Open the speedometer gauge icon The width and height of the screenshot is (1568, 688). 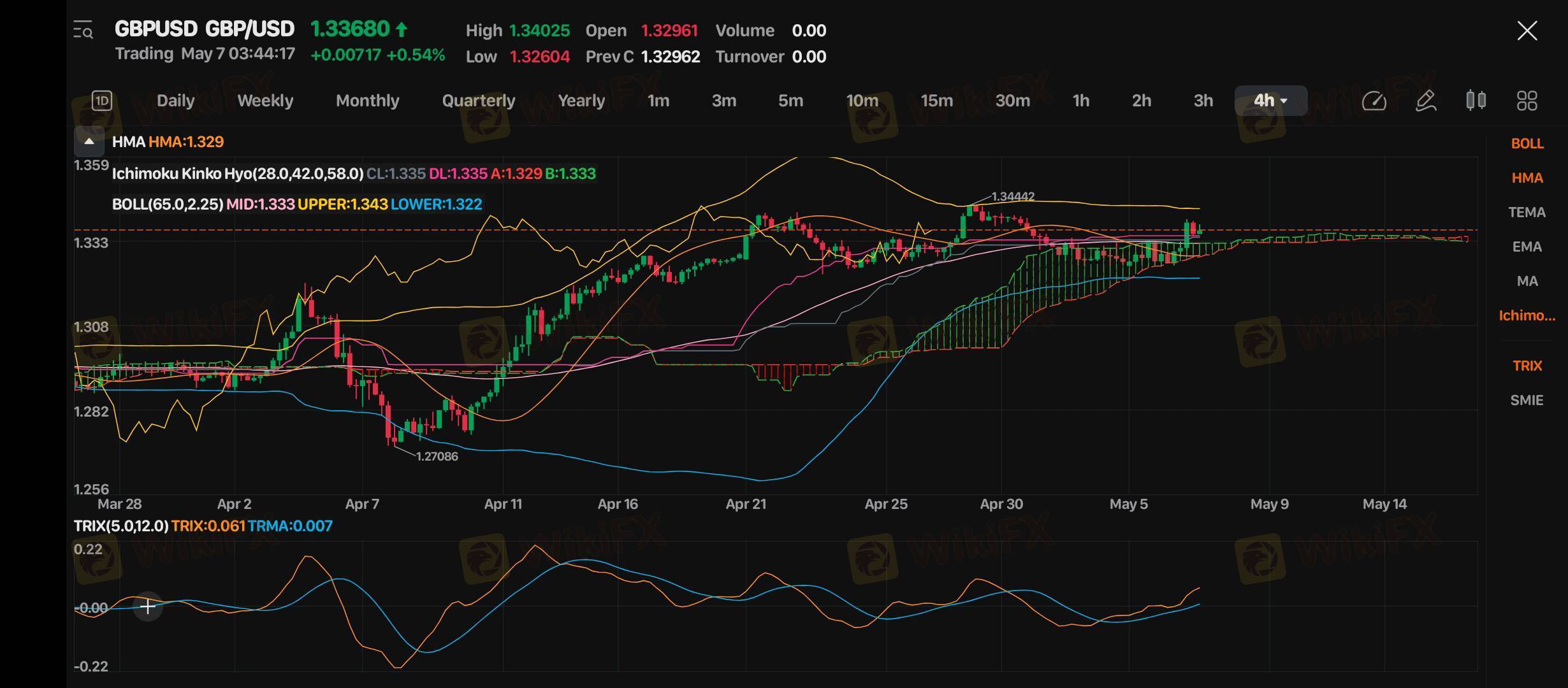[1374, 101]
